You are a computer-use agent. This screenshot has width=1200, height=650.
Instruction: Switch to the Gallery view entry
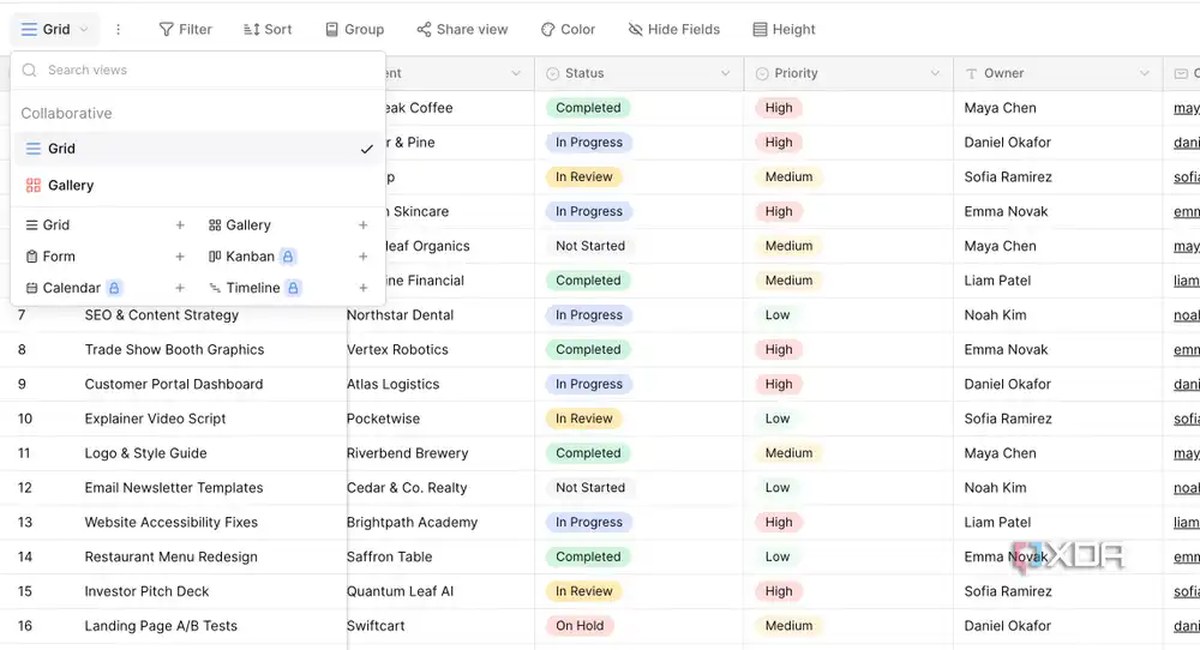198,185
